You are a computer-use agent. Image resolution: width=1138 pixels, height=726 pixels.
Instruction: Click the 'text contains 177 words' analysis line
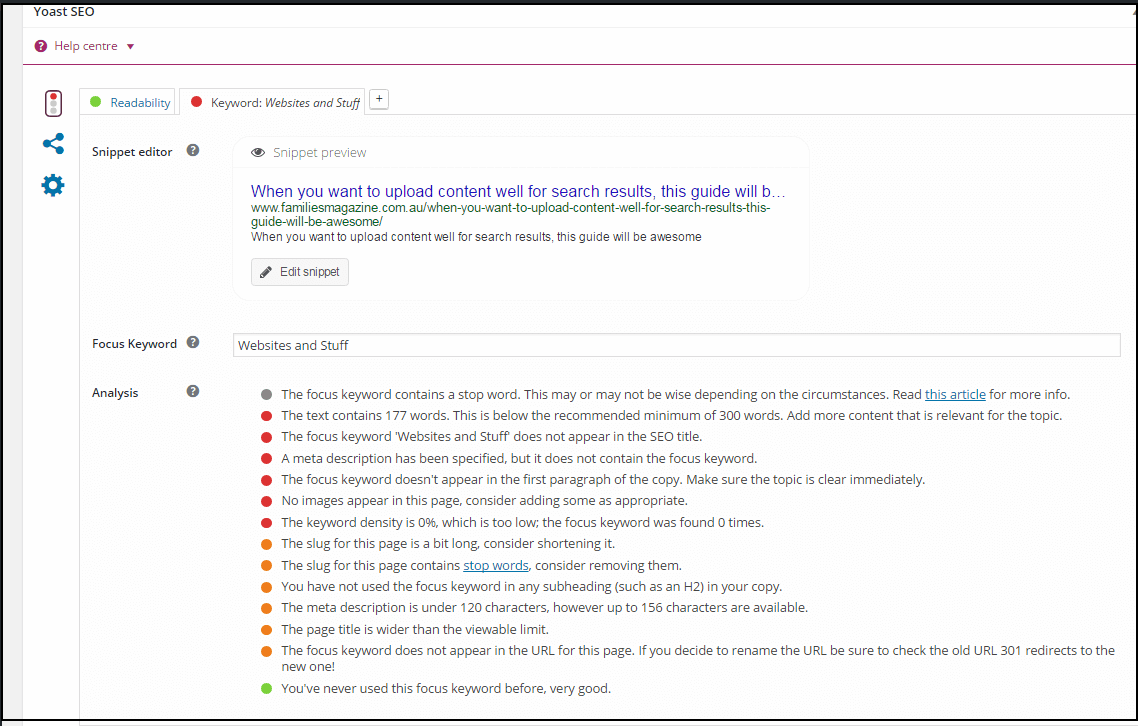click(x=671, y=415)
